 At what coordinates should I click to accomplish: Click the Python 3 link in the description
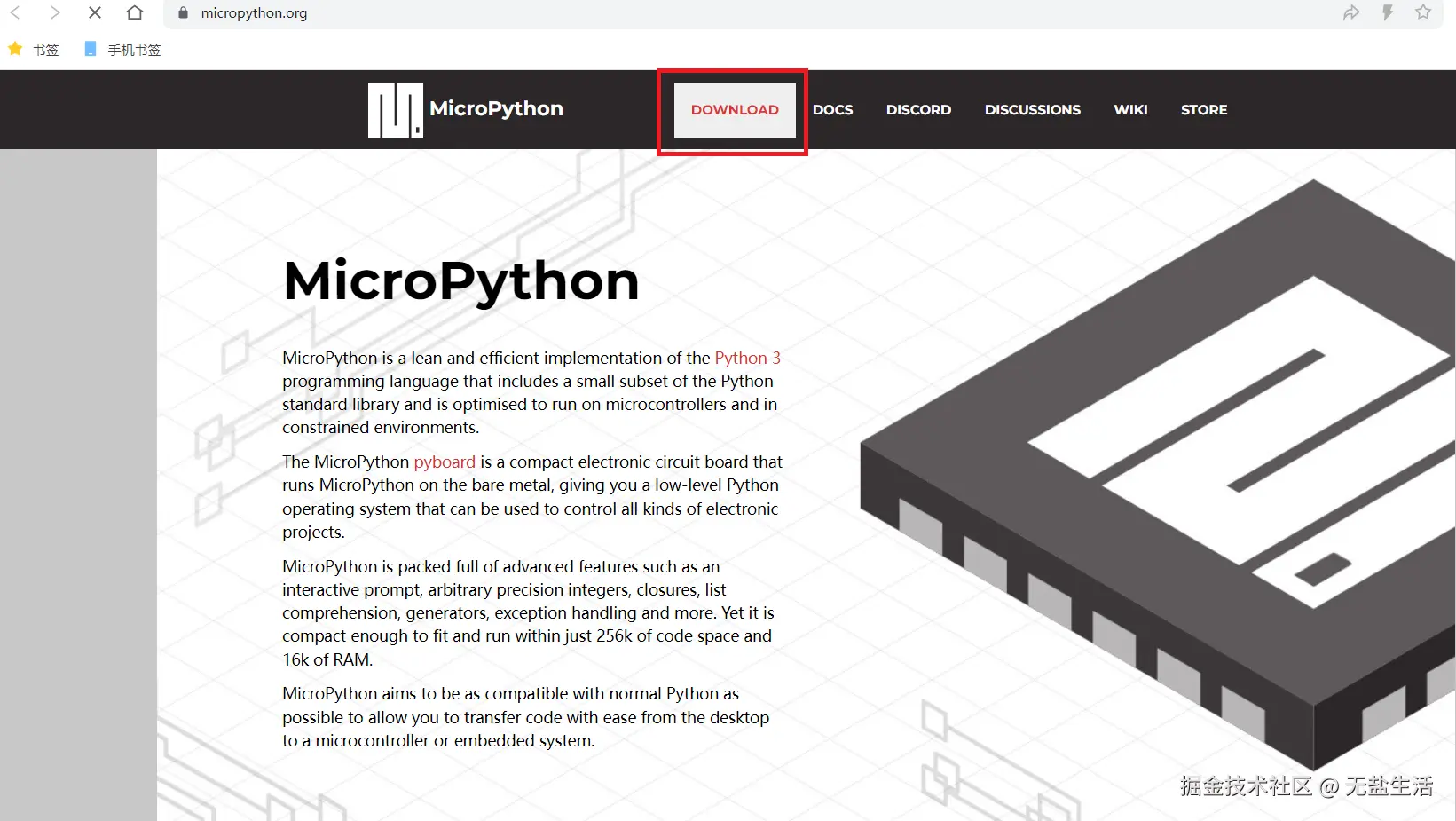747,358
